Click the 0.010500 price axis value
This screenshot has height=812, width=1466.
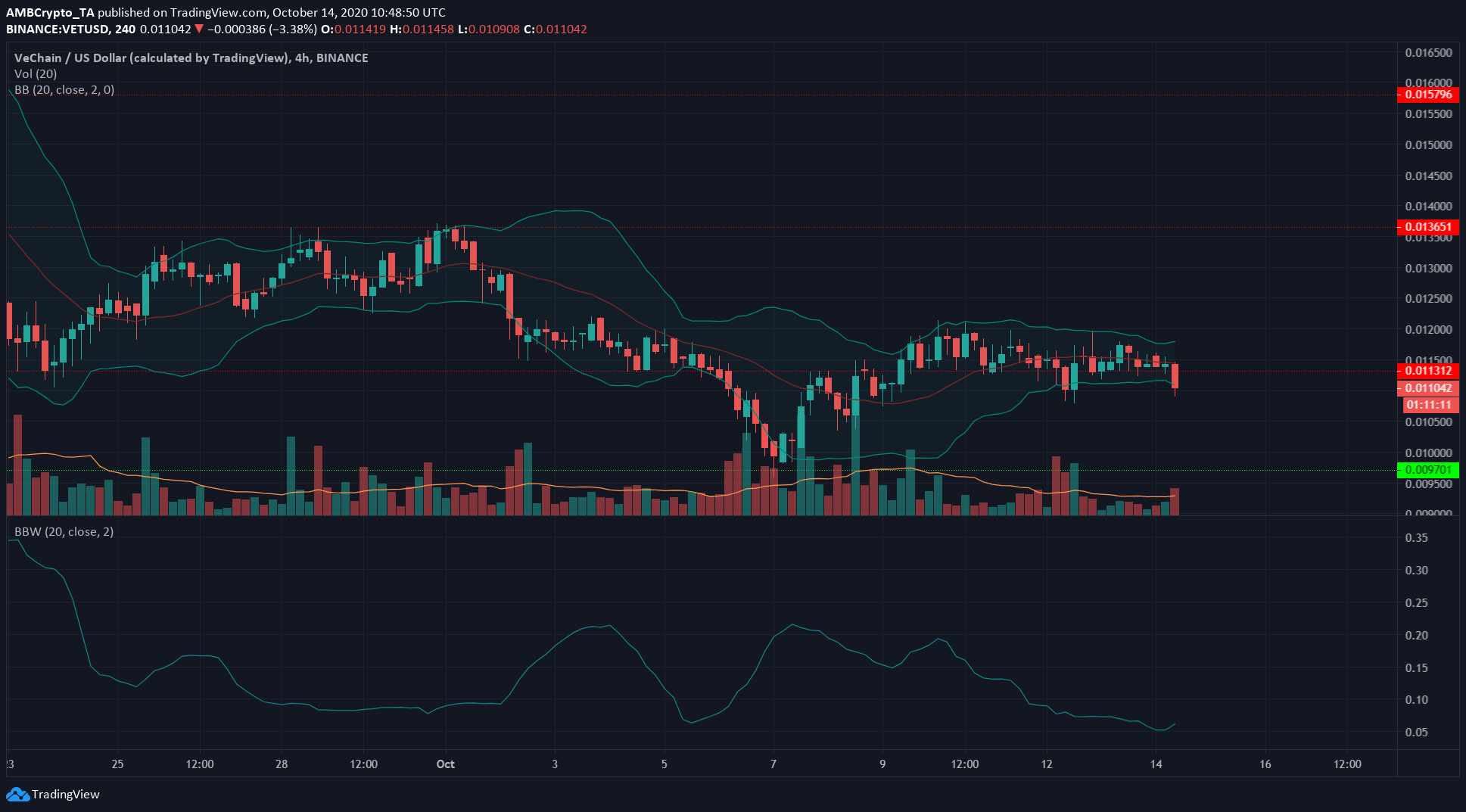[1429, 422]
